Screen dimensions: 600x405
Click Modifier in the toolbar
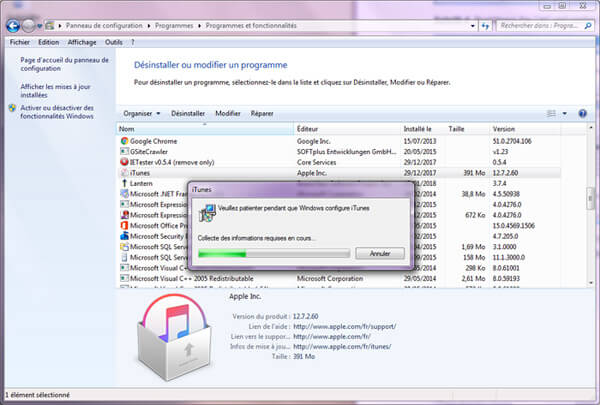pyautogui.click(x=228, y=113)
